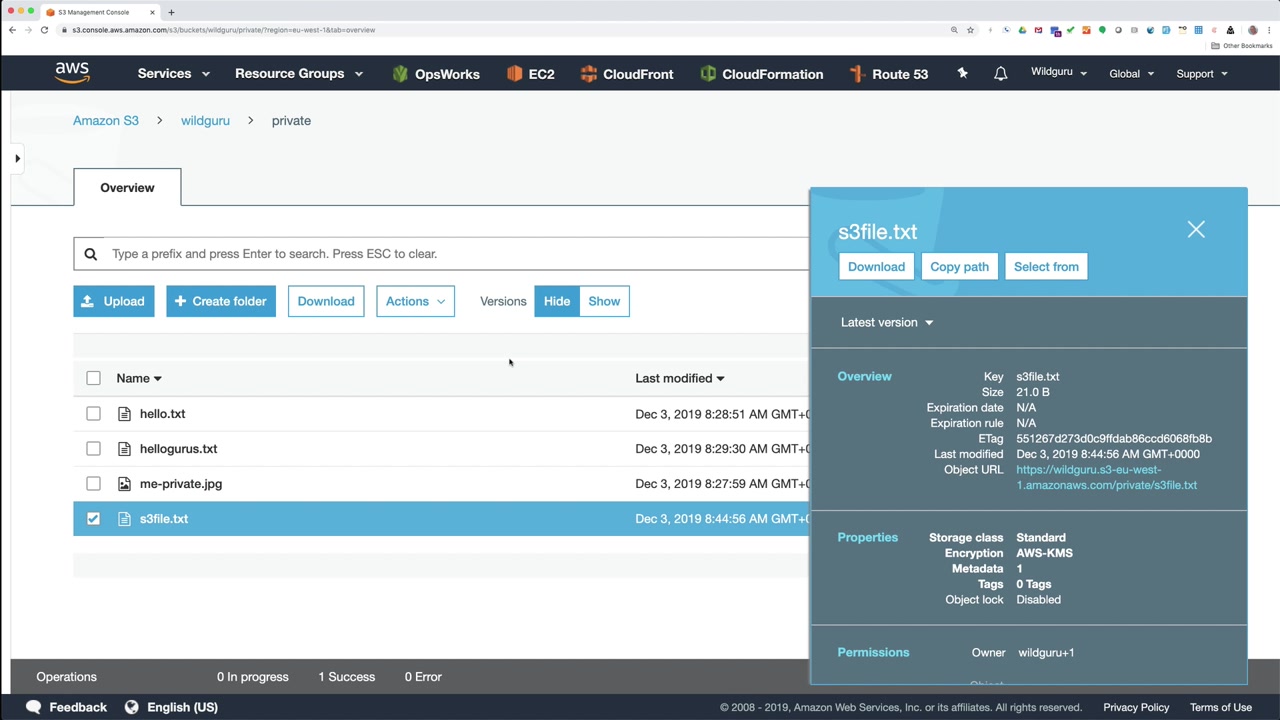Go to the CloudFront shortcut

tap(626, 74)
